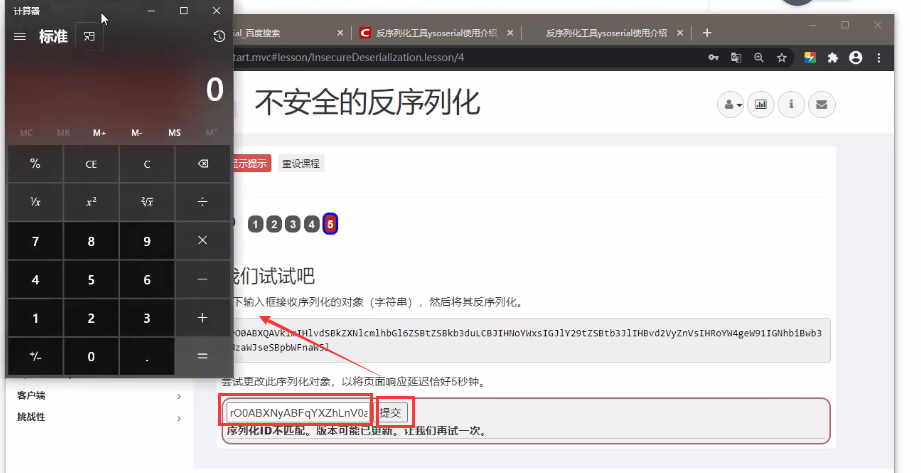Open the calculator history panel
The width and height of the screenshot is (921, 473).
pyautogui.click(x=219, y=37)
